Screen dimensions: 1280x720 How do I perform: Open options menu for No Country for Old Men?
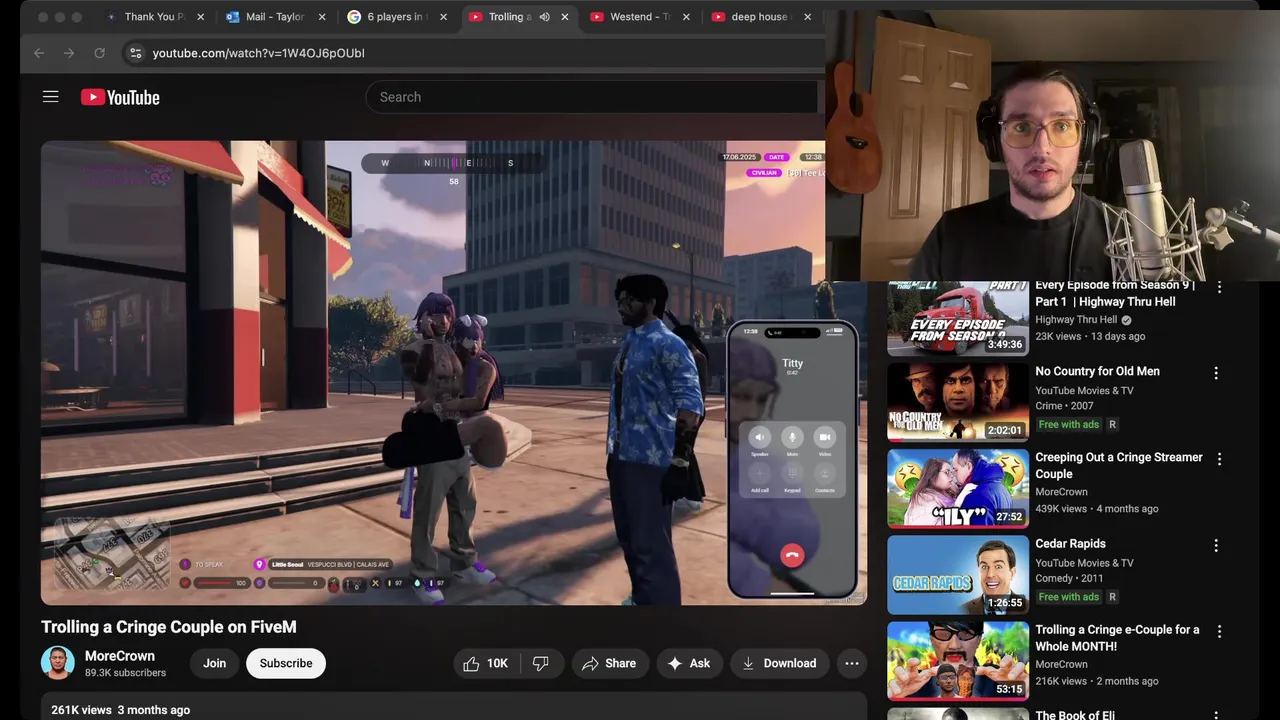click(1216, 373)
